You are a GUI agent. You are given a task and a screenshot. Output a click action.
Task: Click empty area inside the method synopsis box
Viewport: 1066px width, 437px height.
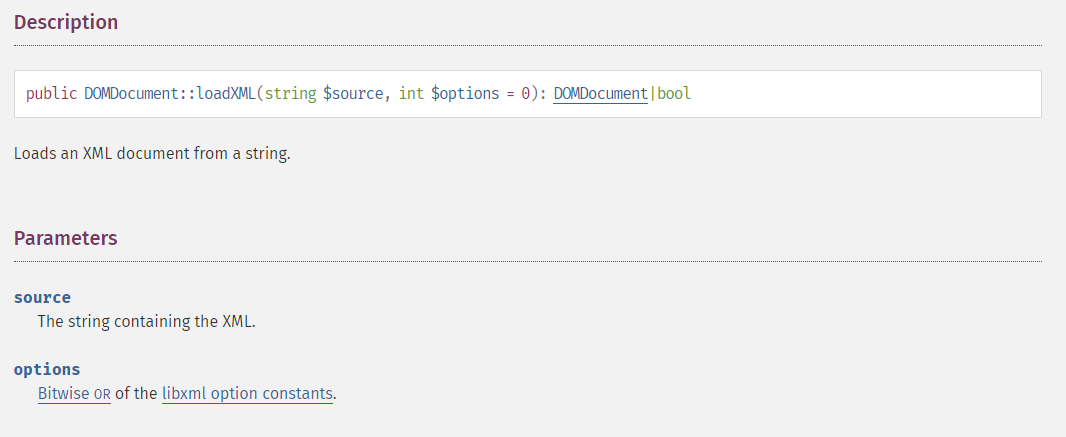(x=863, y=94)
